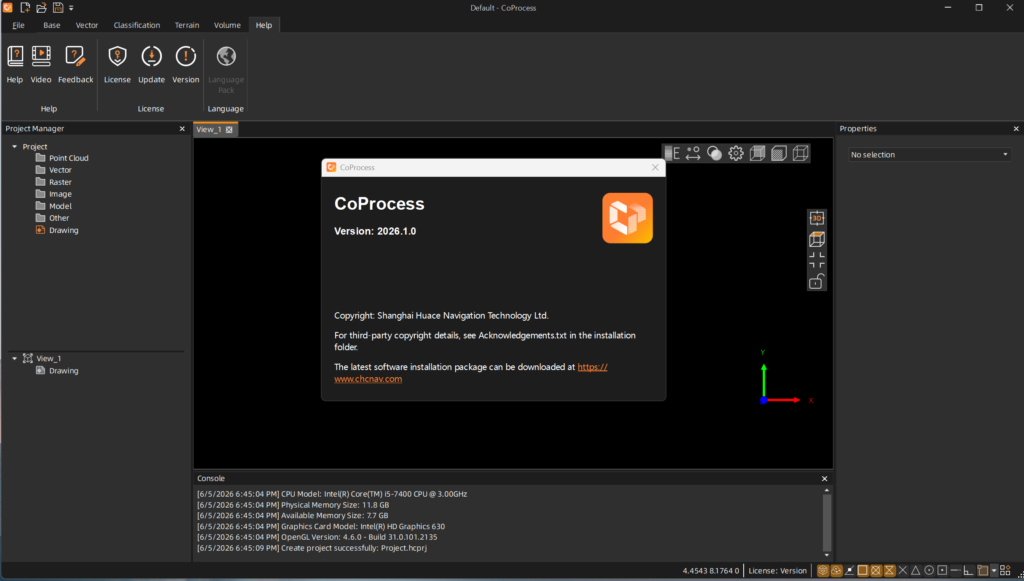Toggle the view lock padlock icon

[817, 281]
